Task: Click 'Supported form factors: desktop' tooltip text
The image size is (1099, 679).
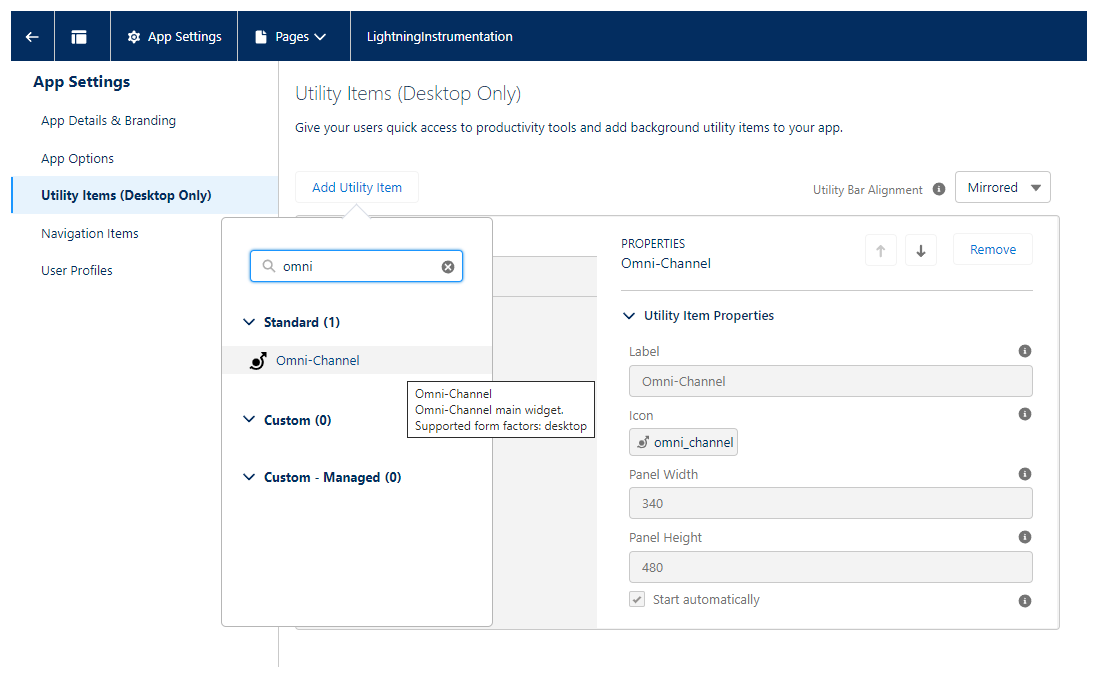Action: (500, 426)
